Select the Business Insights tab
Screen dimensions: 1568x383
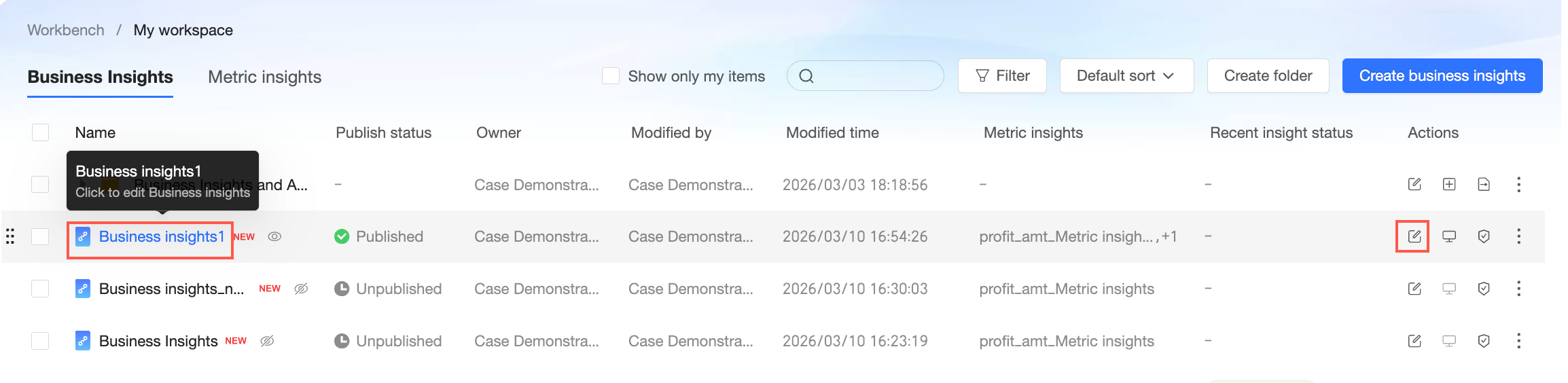click(101, 77)
